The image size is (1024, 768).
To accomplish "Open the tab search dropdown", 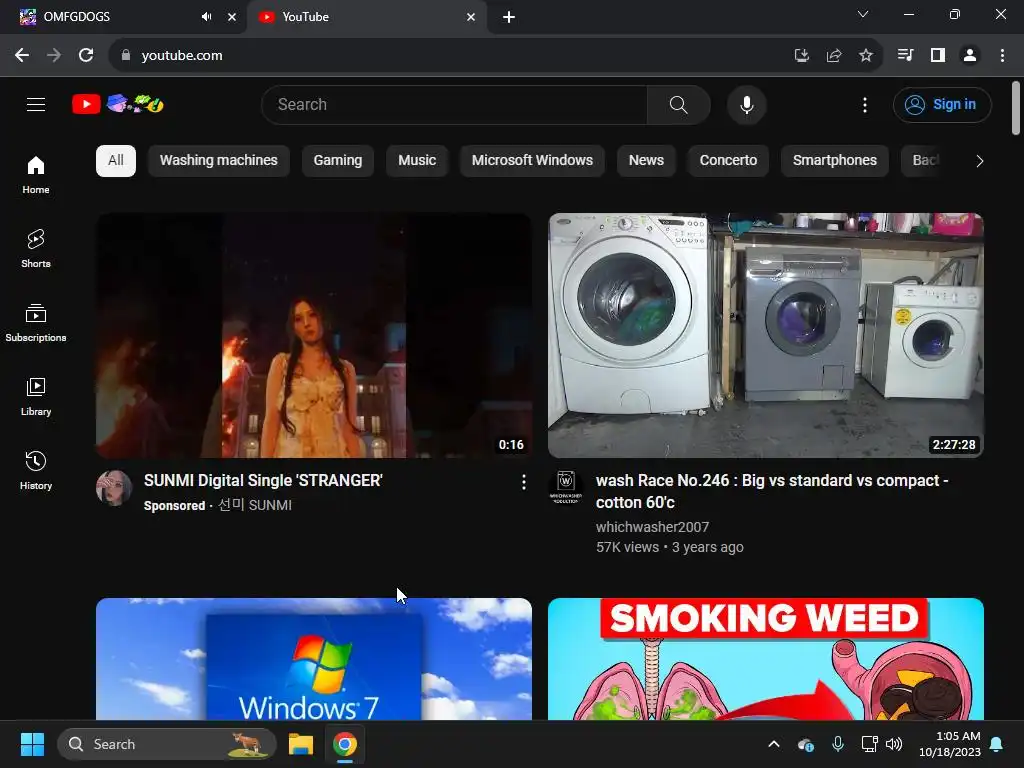I will tap(863, 14).
